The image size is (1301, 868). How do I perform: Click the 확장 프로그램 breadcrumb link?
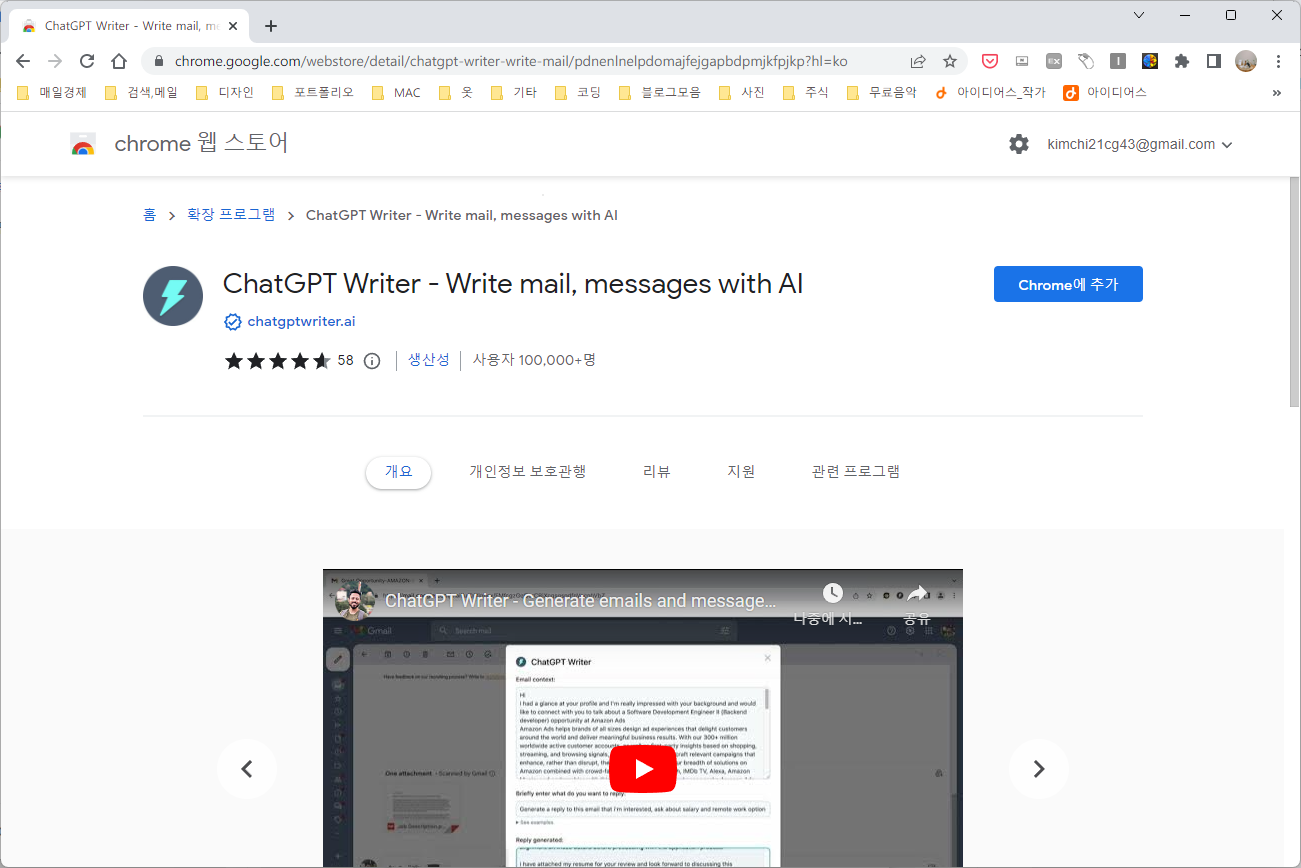click(231, 215)
